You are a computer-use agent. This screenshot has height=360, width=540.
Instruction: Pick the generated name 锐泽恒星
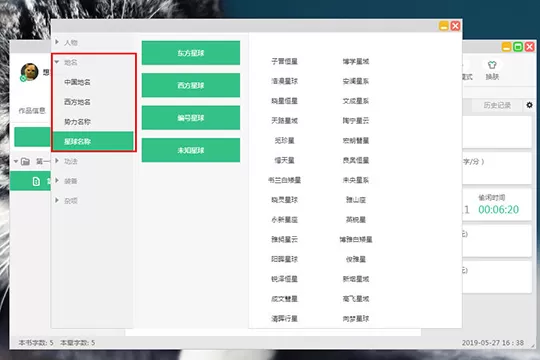click(284, 279)
